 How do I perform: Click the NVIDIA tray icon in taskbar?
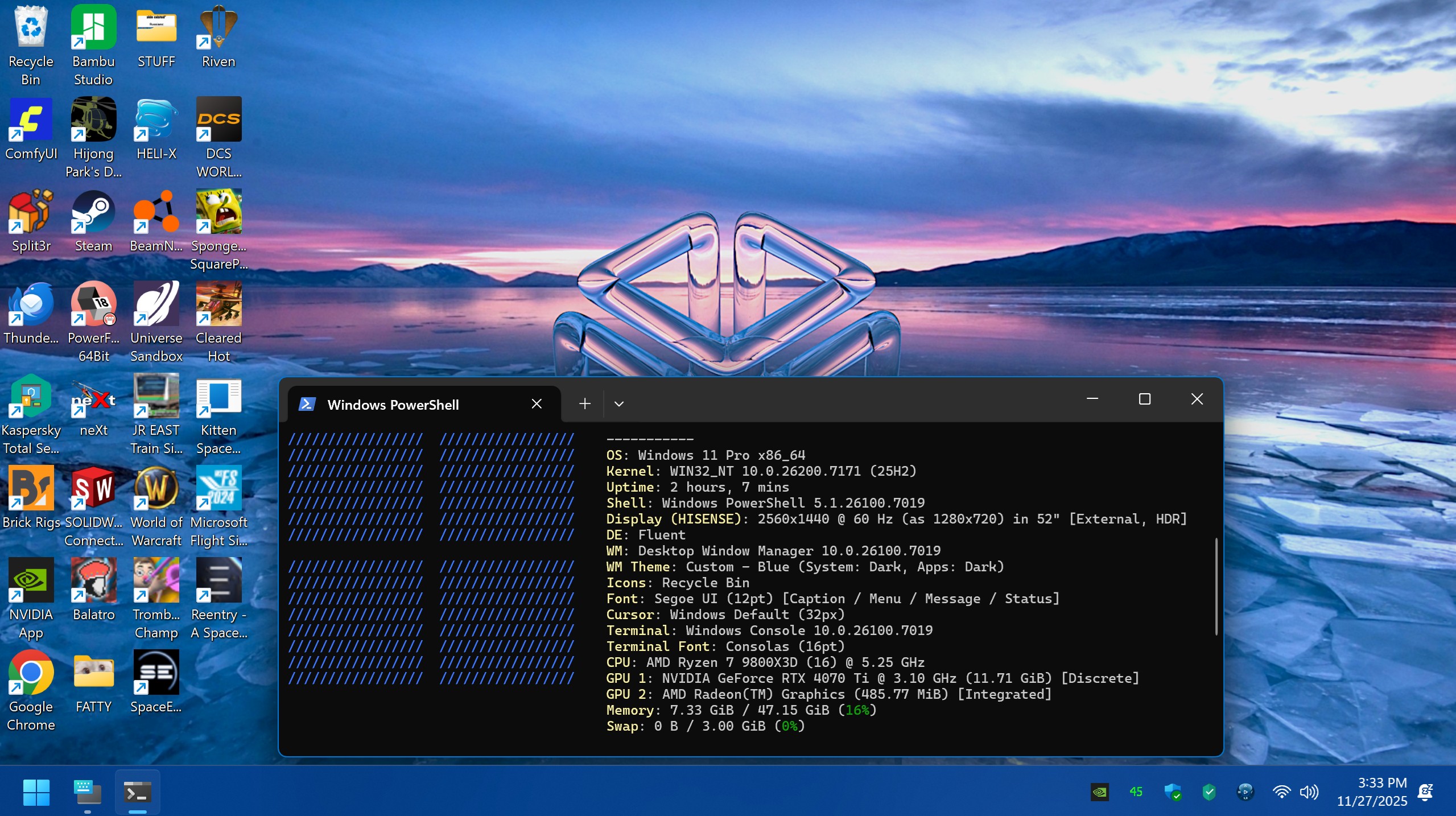(x=1099, y=792)
